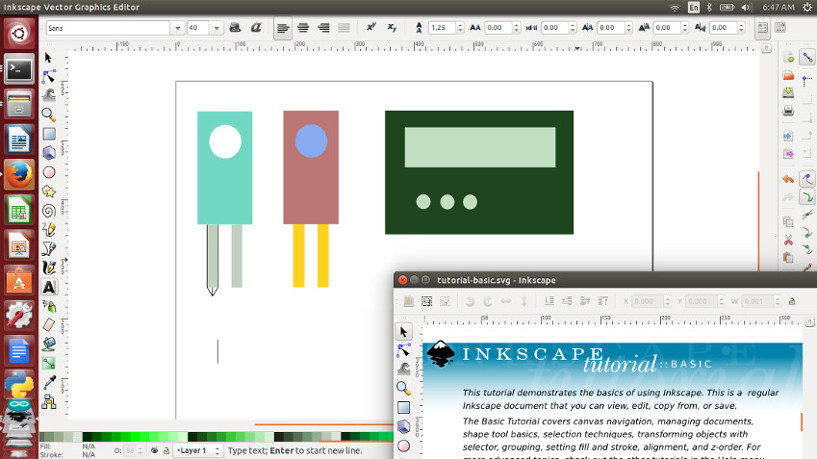Toggle justify text alignment
817x459 pixels.
point(343,28)
